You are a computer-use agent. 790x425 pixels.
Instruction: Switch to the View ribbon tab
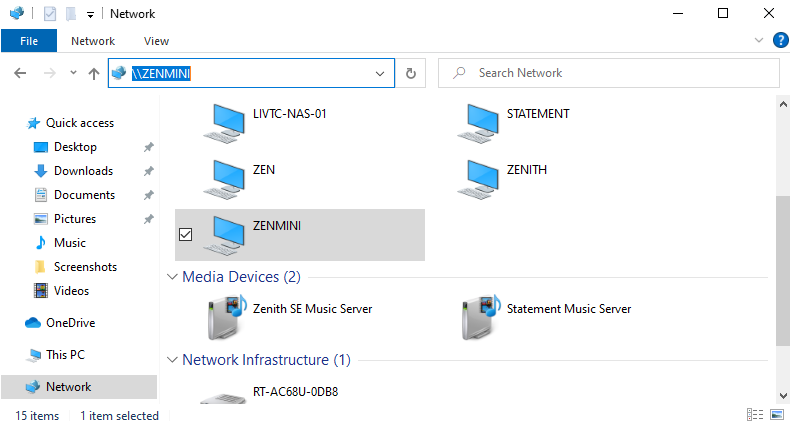tap(156, 41)
